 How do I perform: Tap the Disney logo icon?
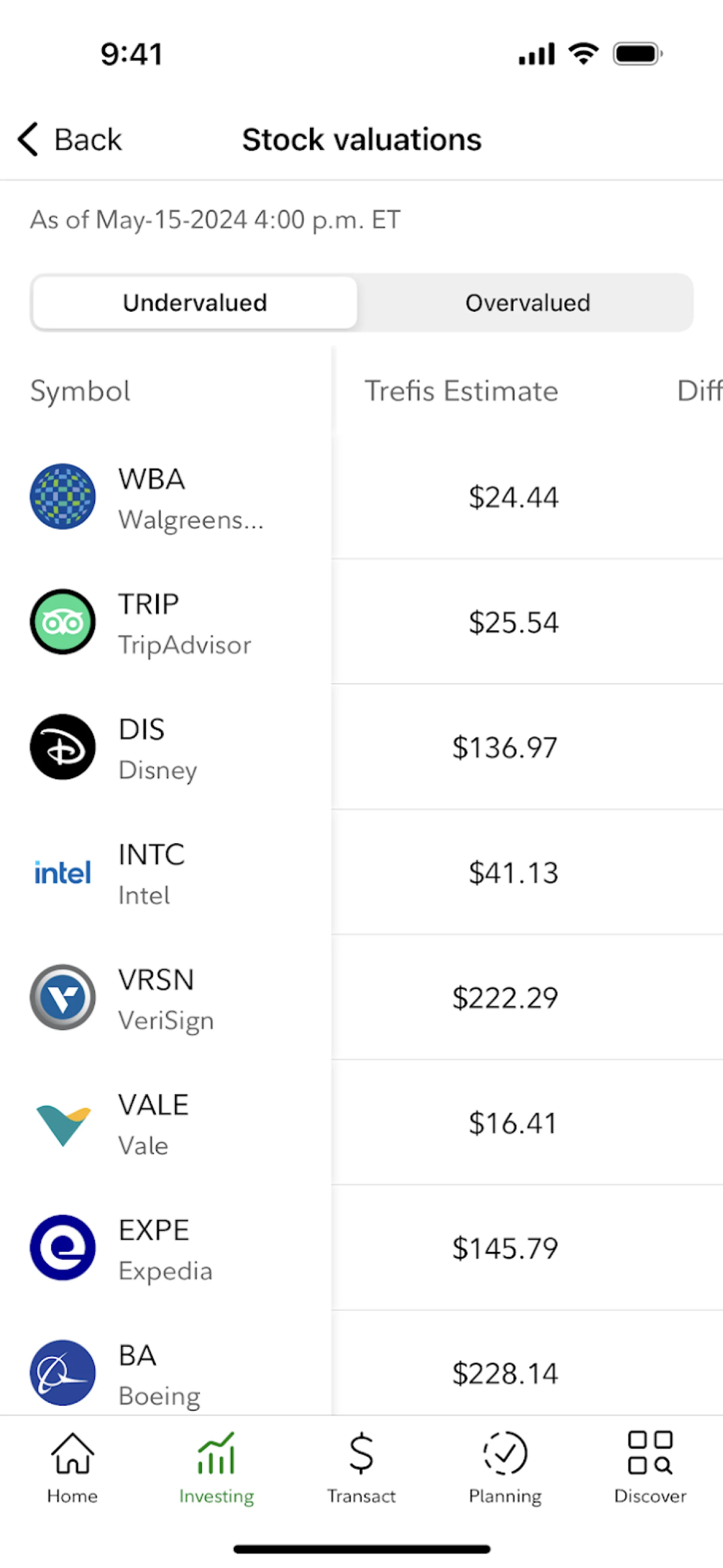coord(63,747)
